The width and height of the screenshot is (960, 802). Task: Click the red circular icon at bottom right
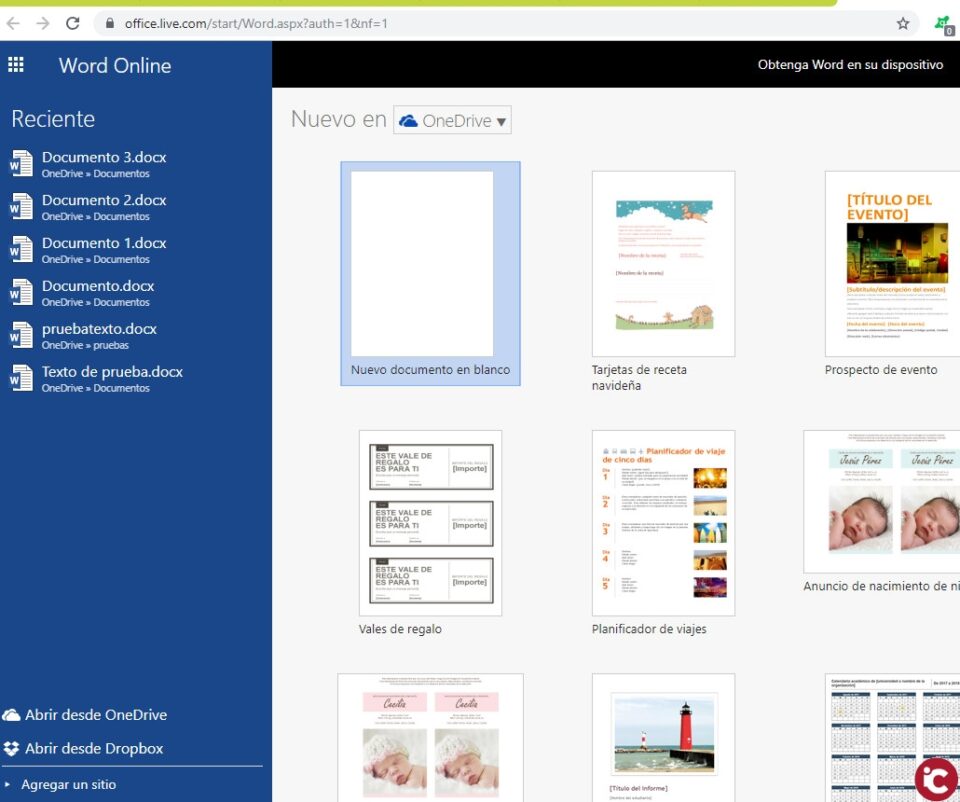[936, 779]
